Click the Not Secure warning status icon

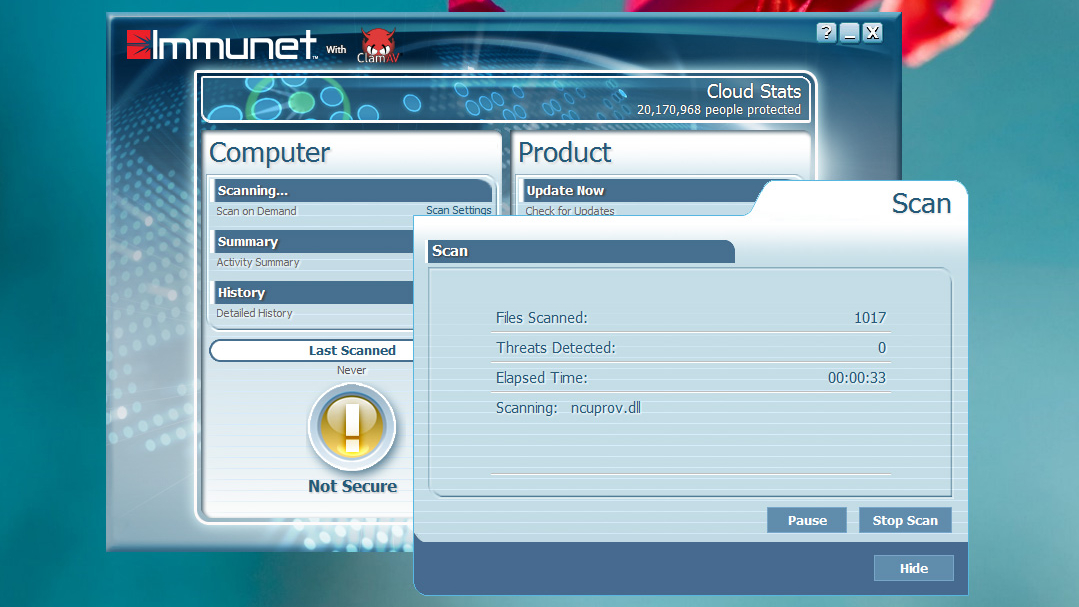352,427
